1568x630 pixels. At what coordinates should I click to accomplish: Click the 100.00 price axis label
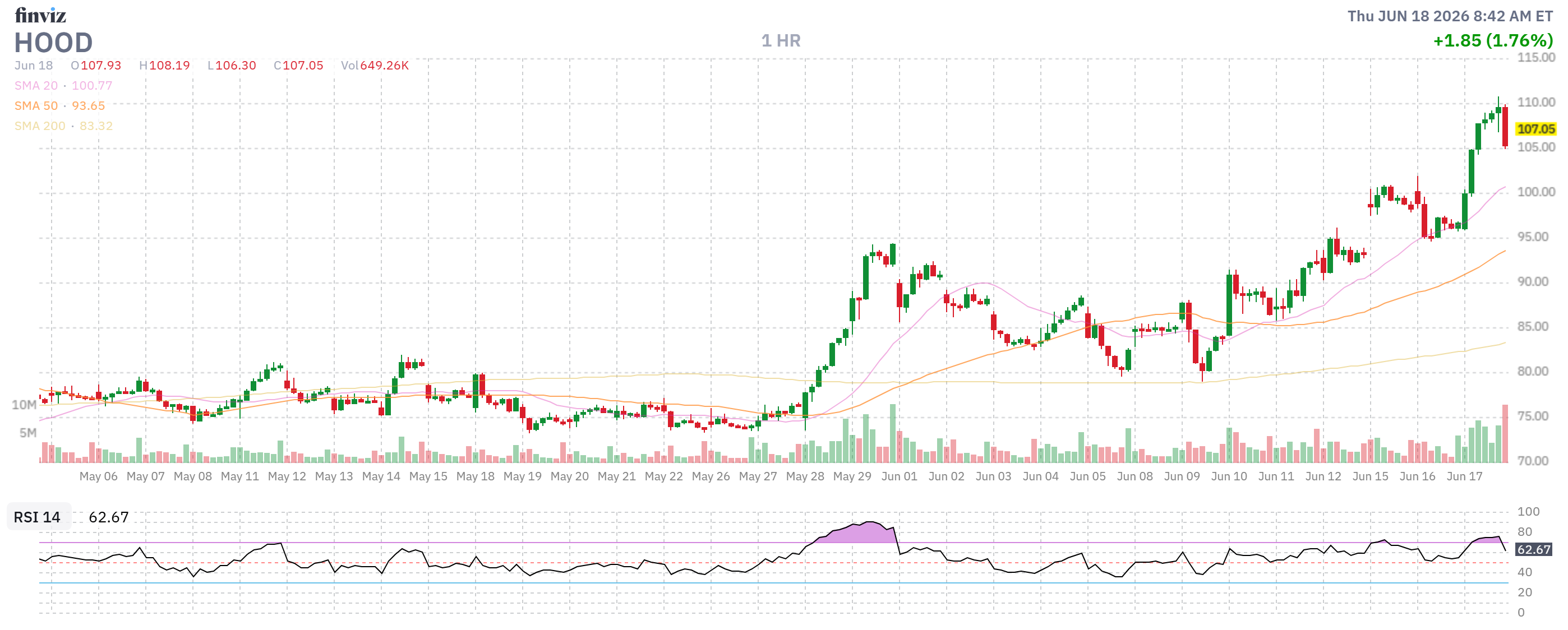tap(1535, 192)
